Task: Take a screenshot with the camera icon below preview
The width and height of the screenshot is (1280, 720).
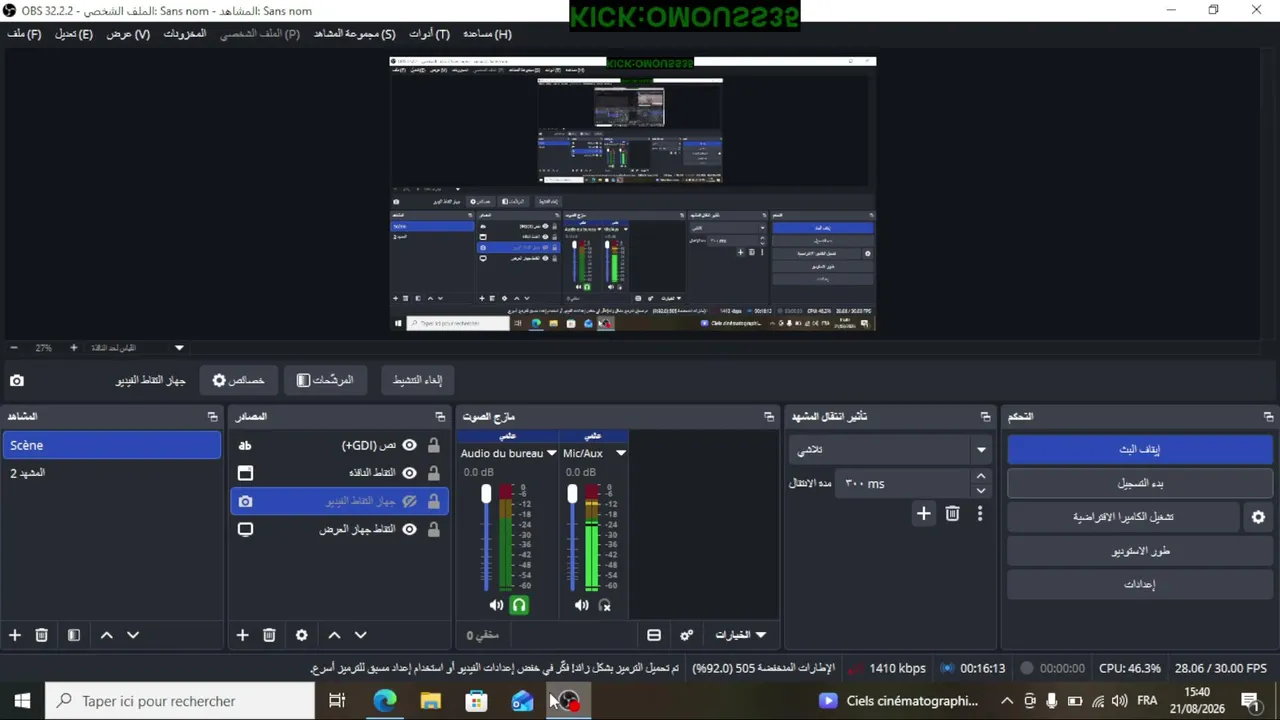Action: (17, 380)
